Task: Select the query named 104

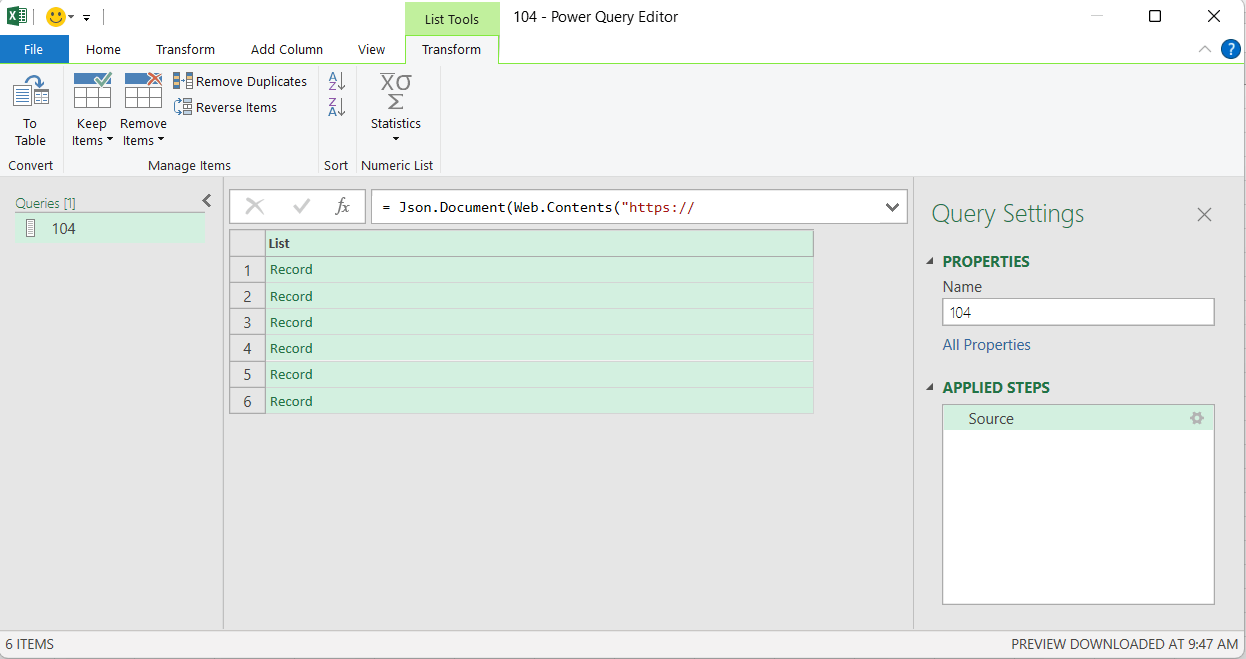Action: coord(64,228)
